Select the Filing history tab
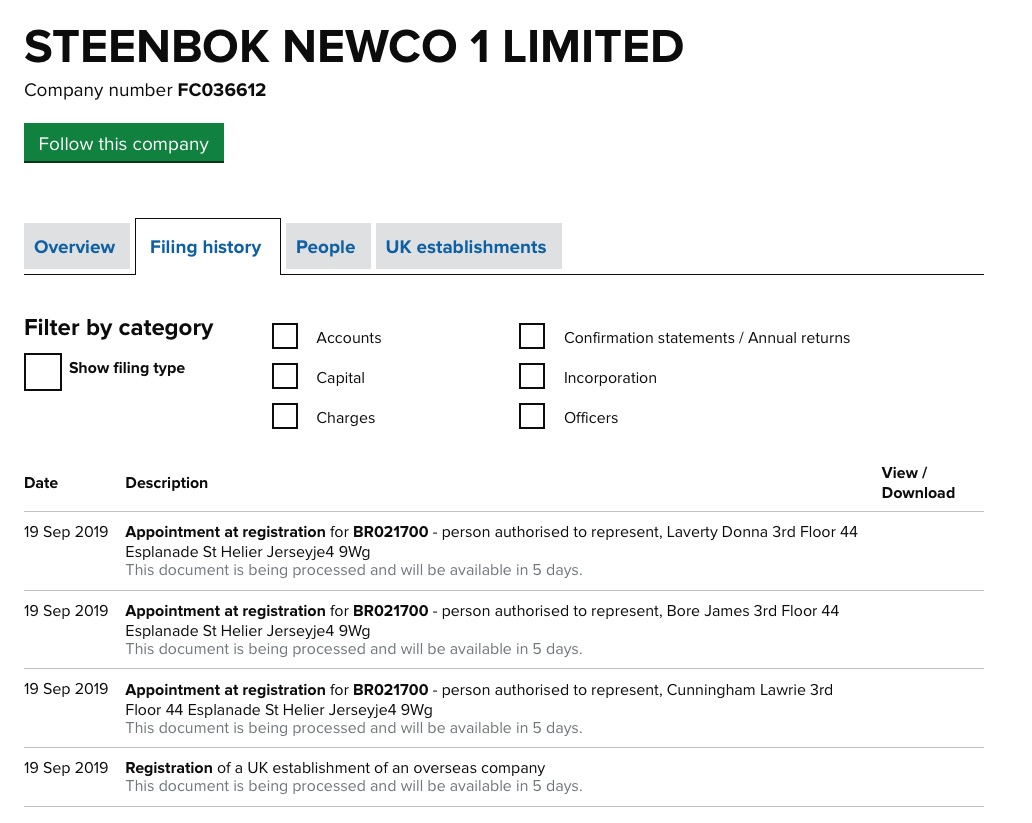Screen dimensions: 1032x823 click(206, 247)
